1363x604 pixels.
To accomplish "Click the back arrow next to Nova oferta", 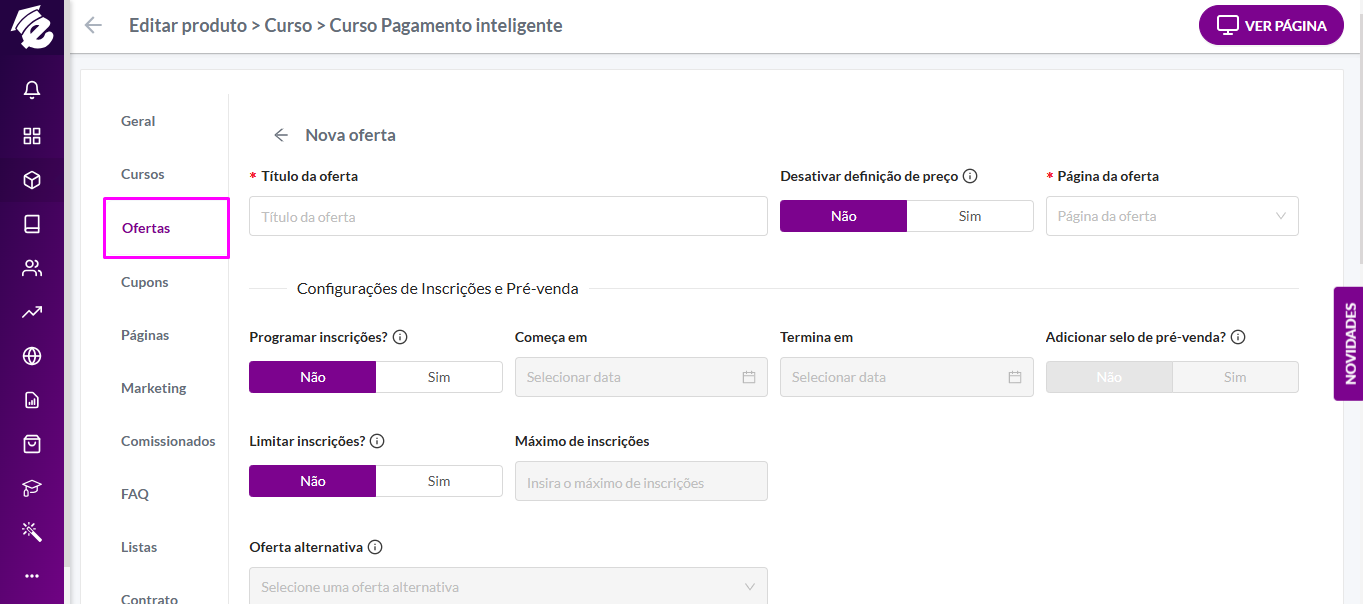I will point(281,135).
